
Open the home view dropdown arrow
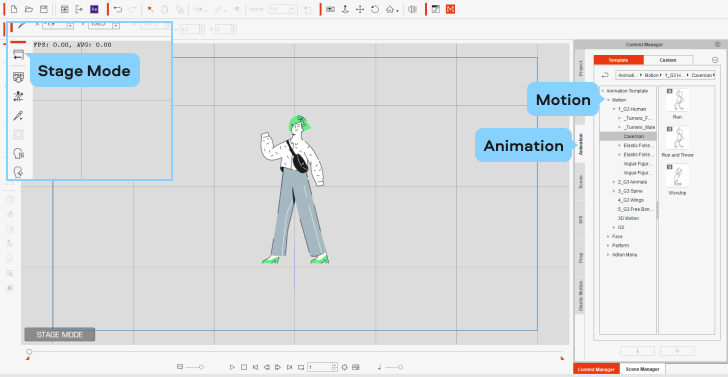coord(397,11)
